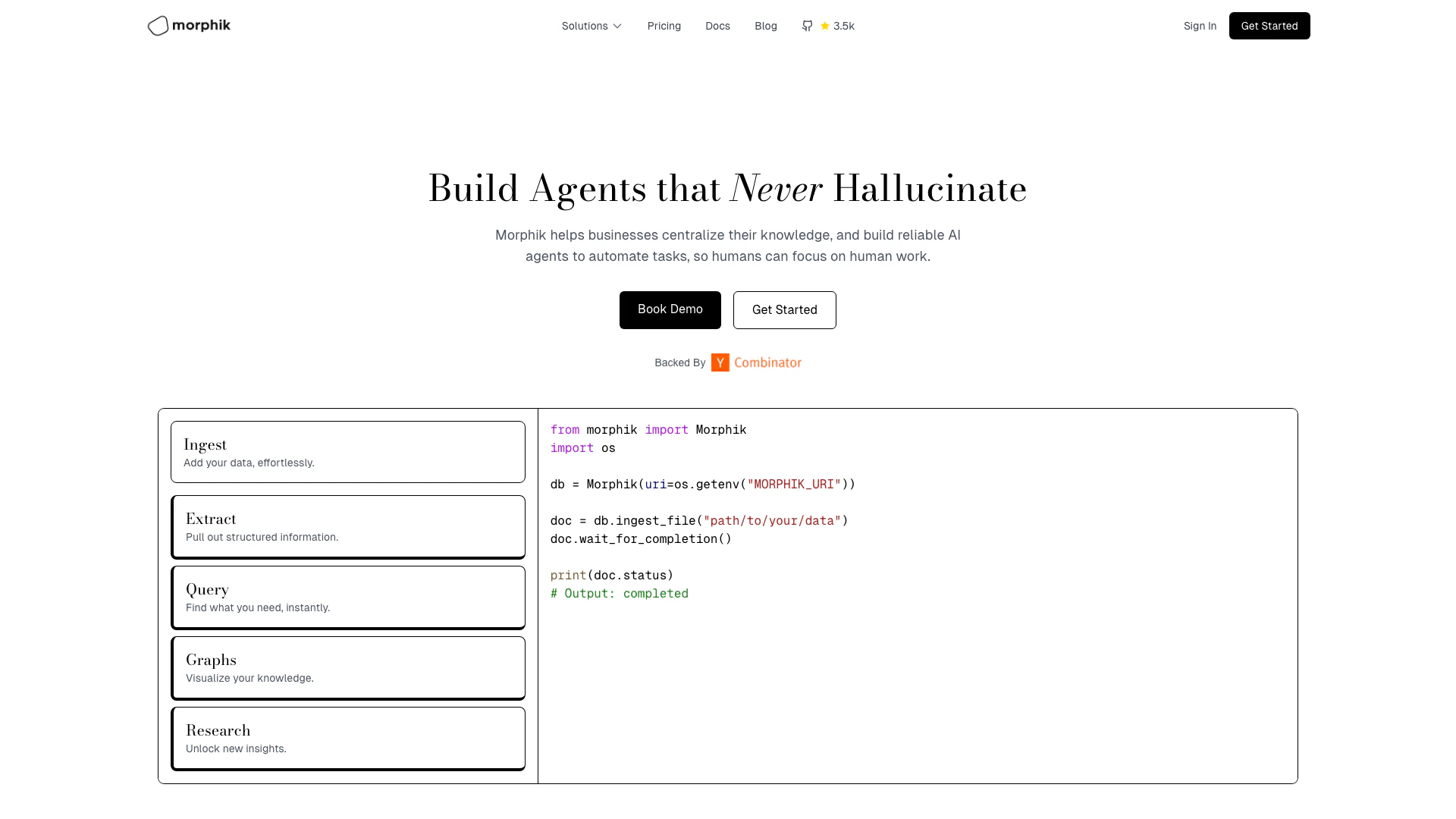Expand the Solutions dropdown chevron
The image size is (1456, 819).
coord(617,26)
